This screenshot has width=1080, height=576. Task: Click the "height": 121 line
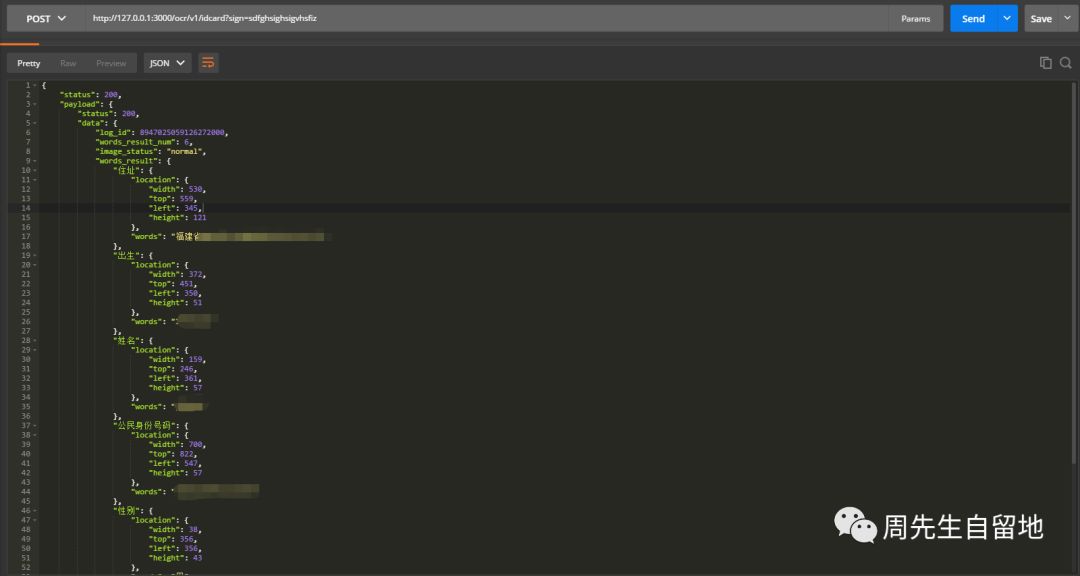[x=177, y=218]
